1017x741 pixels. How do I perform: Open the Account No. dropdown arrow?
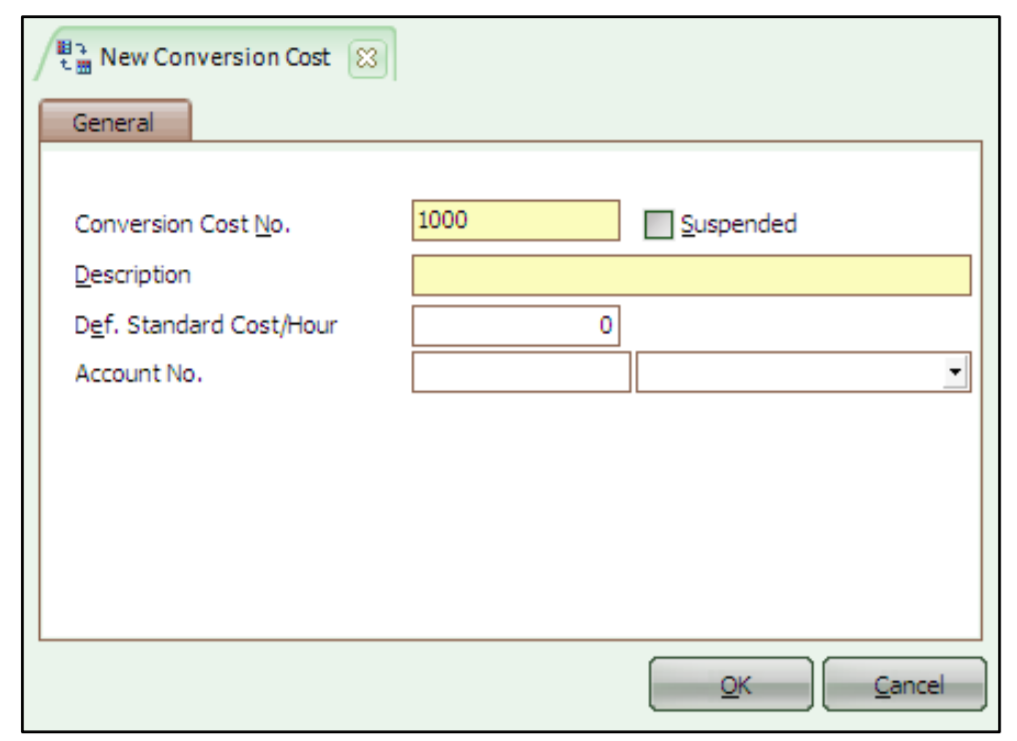[x=955, y=372]
